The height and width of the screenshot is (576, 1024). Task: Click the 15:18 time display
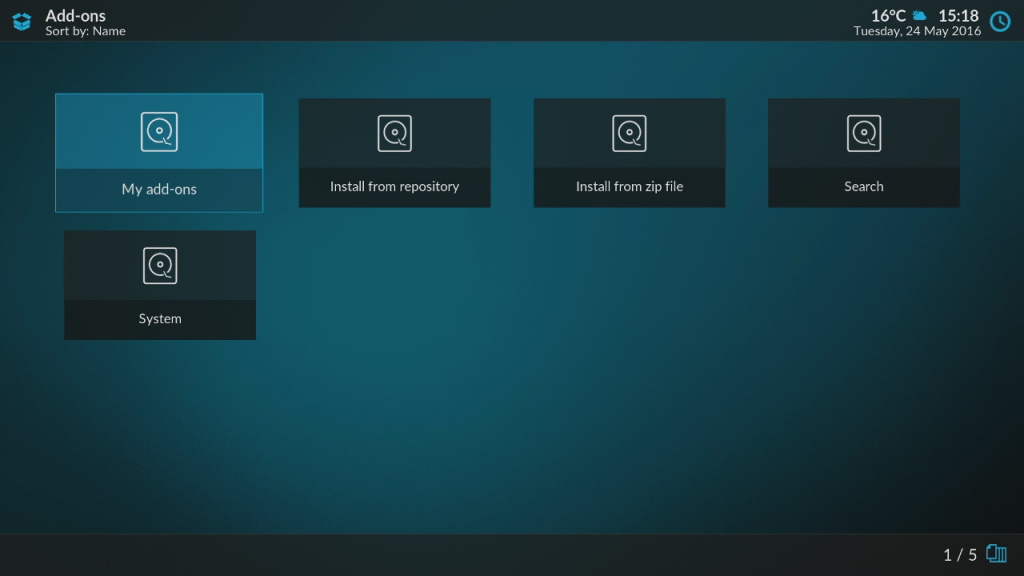click(959, 15)
